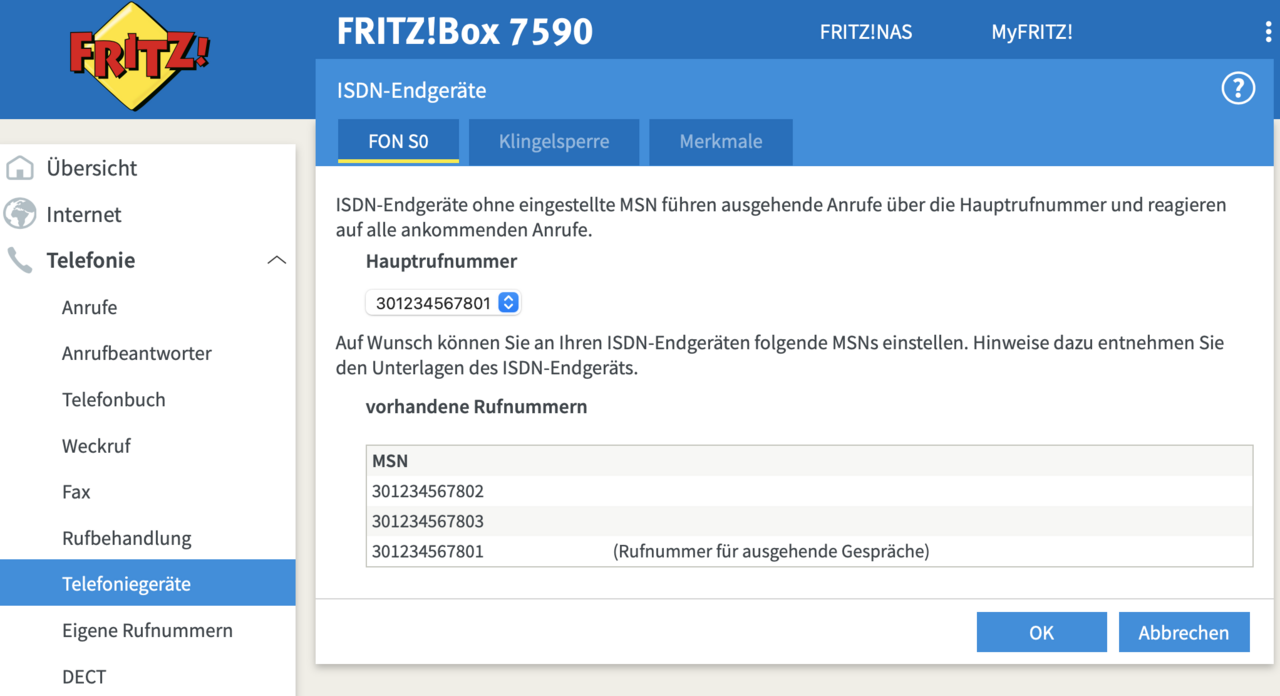Open MyFRITZ! from the top bar

tap(1032, 31)
